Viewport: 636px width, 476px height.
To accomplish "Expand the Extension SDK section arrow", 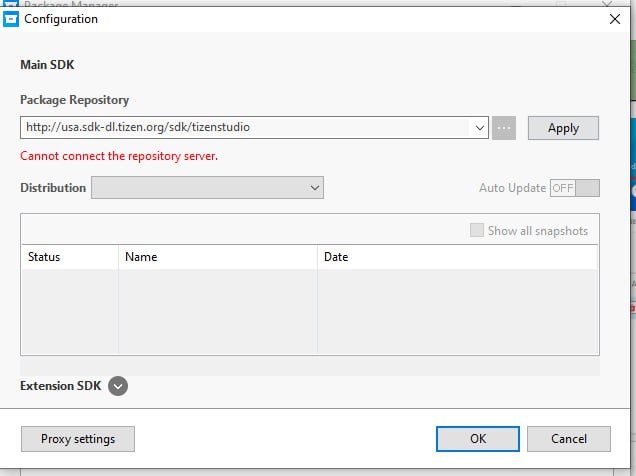I will (118, 386).
